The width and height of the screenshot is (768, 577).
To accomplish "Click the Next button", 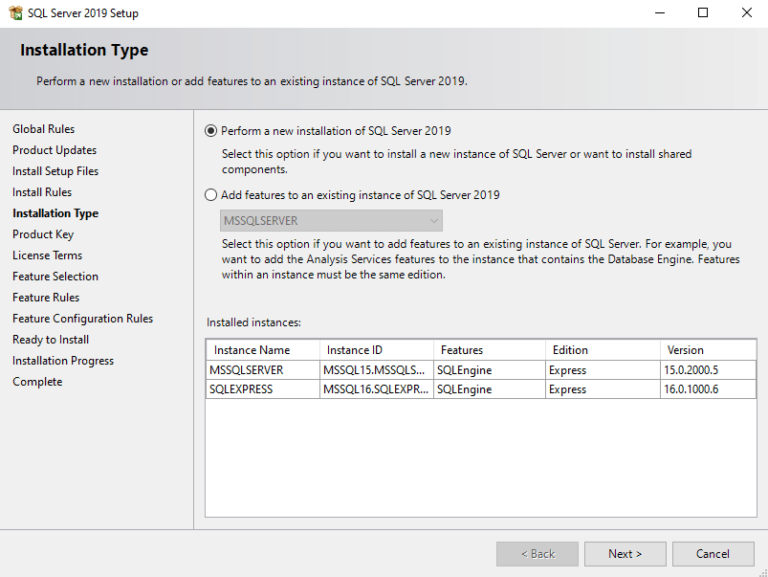I will [x=625, y=554].
